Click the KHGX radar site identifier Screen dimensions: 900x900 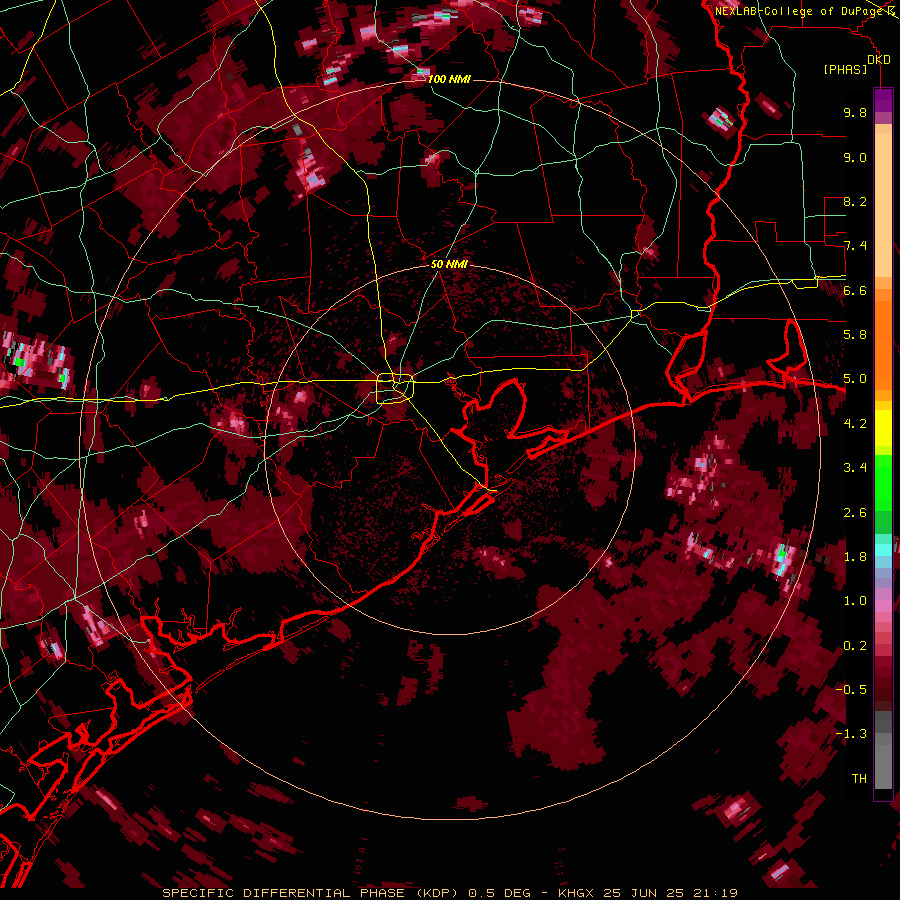coord(576,893)
